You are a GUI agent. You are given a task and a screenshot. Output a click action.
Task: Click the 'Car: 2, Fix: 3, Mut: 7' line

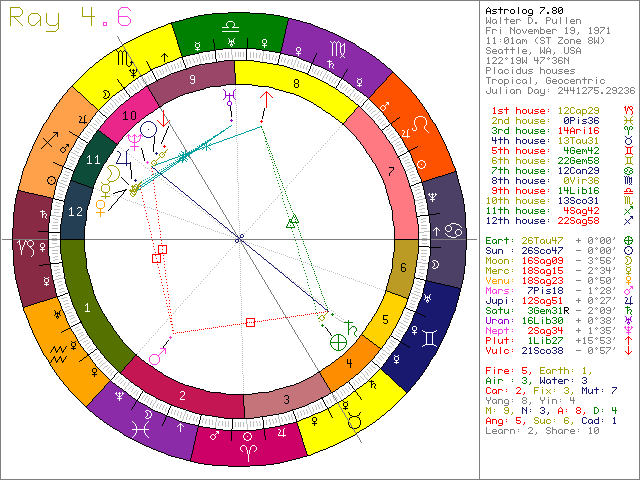click(x=551, y=391)
